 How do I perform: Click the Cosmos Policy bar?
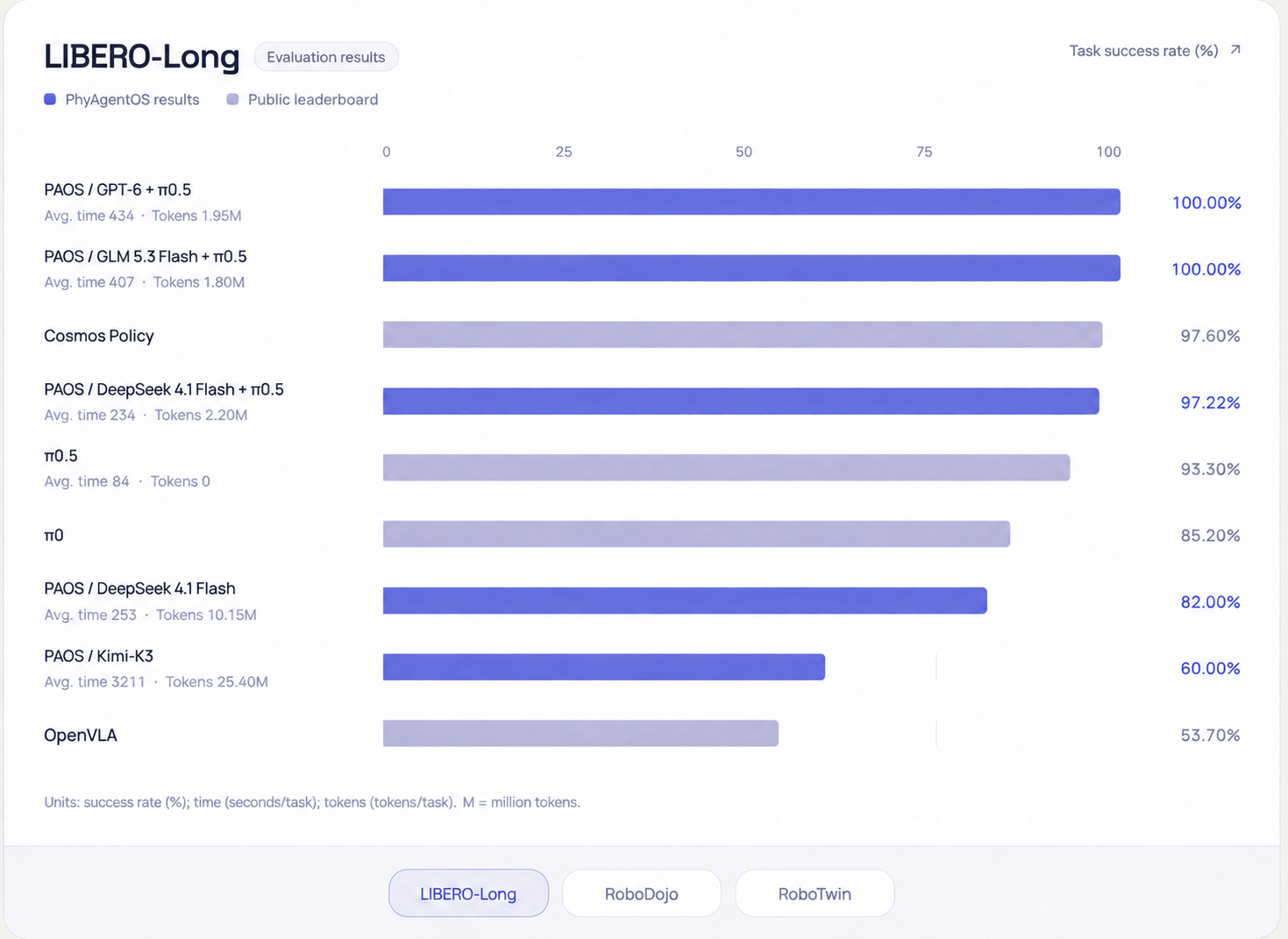point(743,334)
